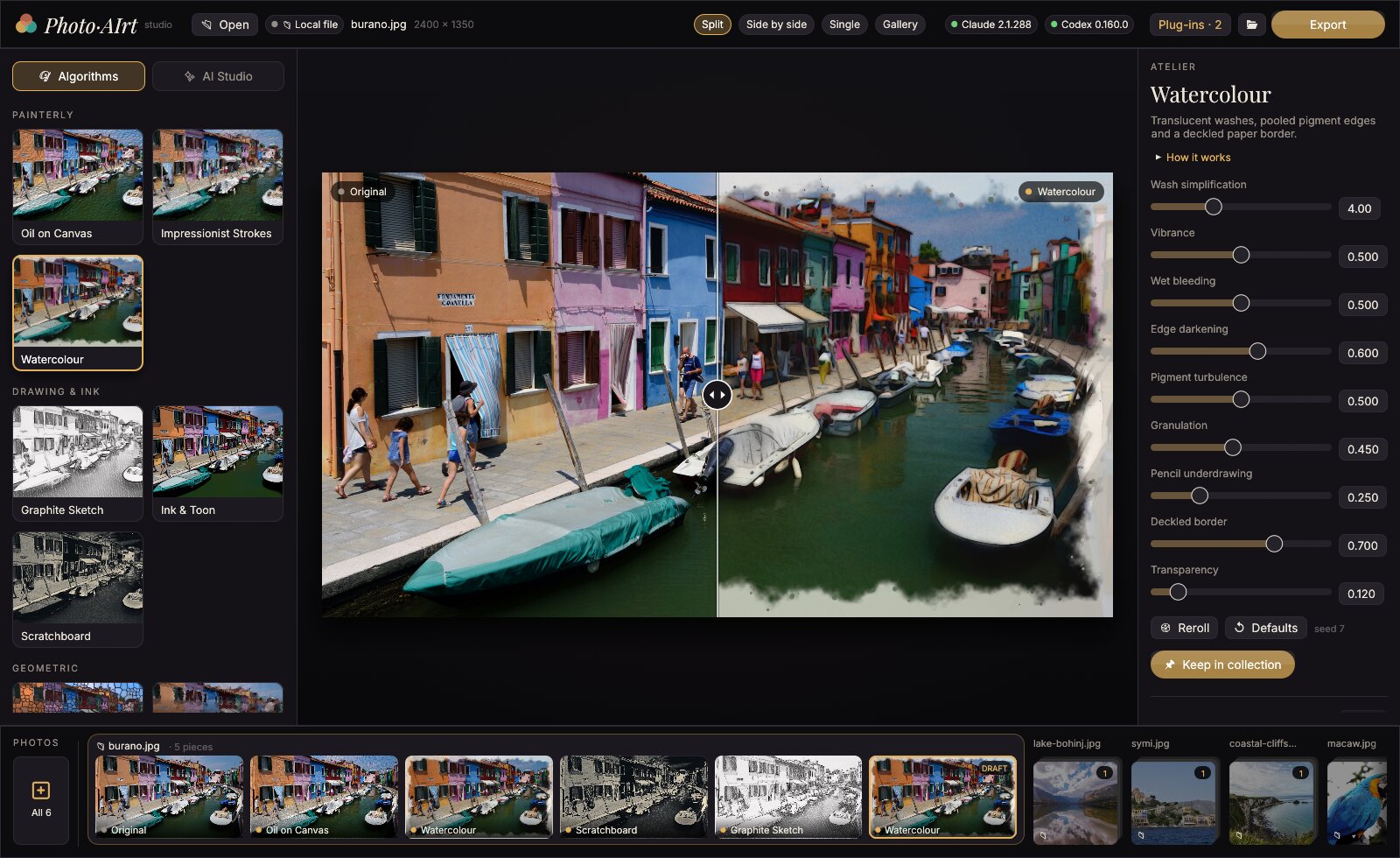Open the symi.jpg photo
Image resolution: width=1400 pixels, height=858 pixels.
[x=1173, y=802]
